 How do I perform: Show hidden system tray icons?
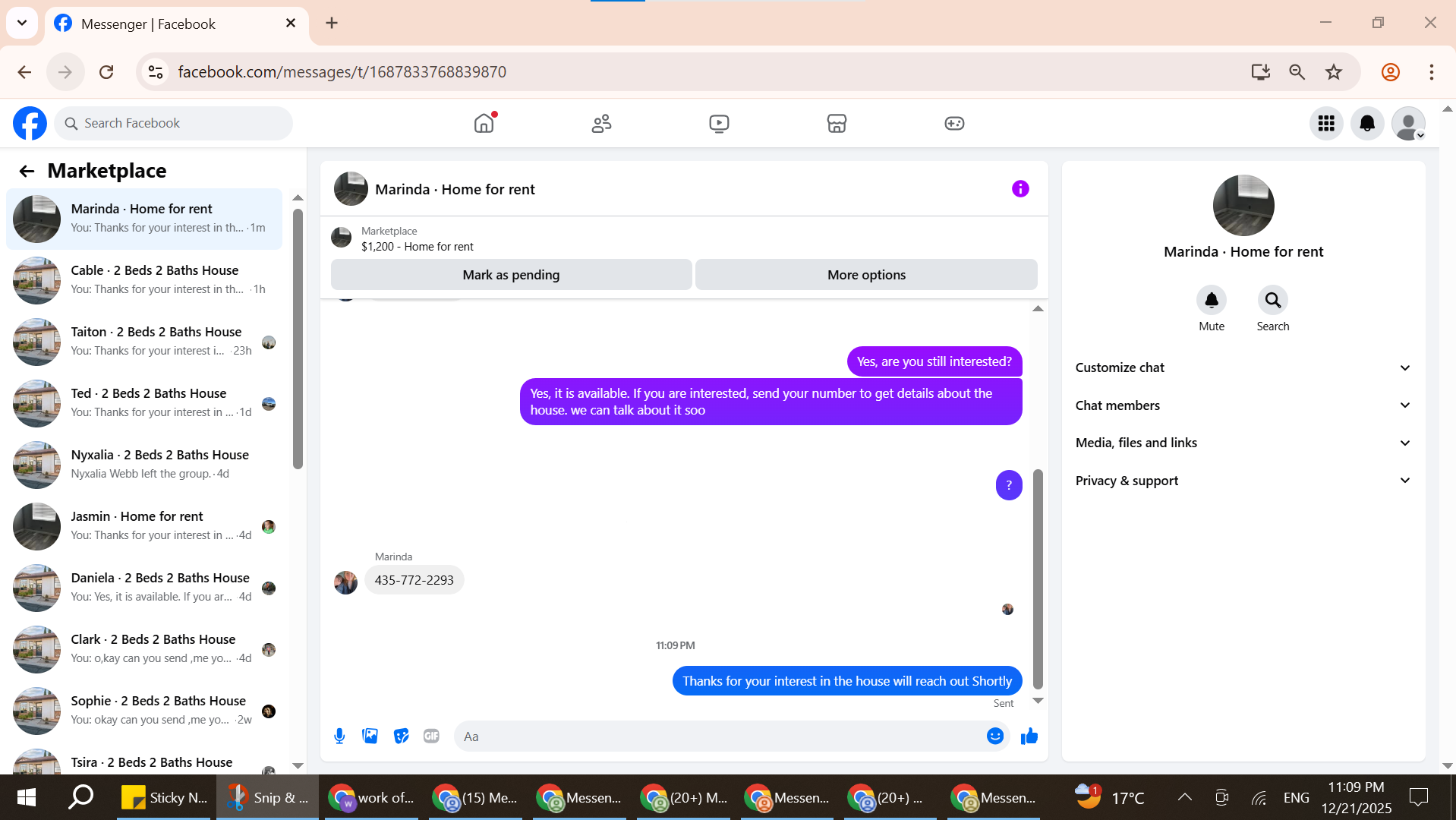pos(1184,797)
